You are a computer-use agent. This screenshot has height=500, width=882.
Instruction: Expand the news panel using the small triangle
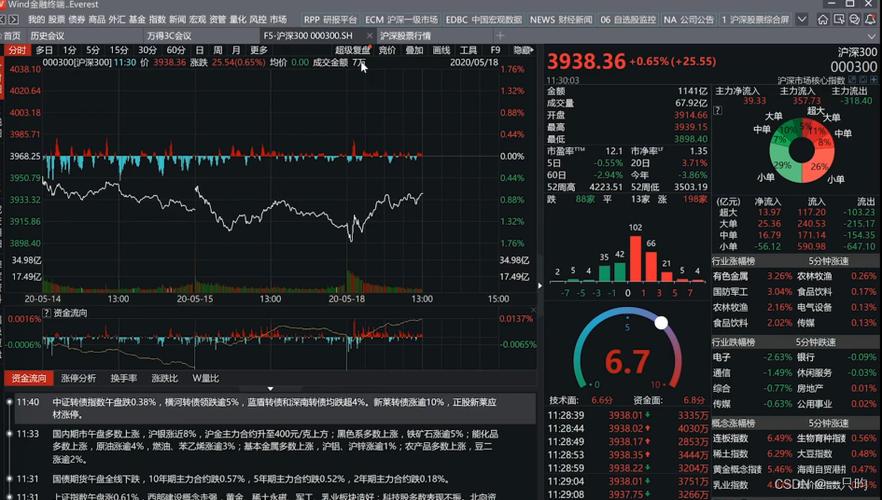[271, 389]
